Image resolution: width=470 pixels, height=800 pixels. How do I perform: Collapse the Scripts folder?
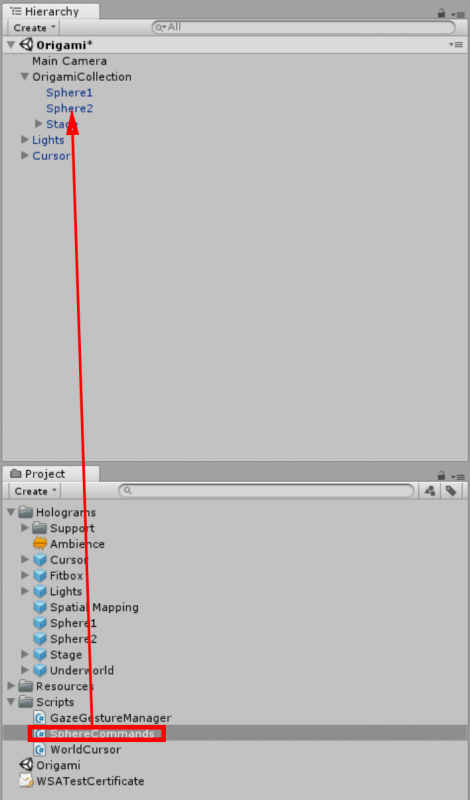11,702
